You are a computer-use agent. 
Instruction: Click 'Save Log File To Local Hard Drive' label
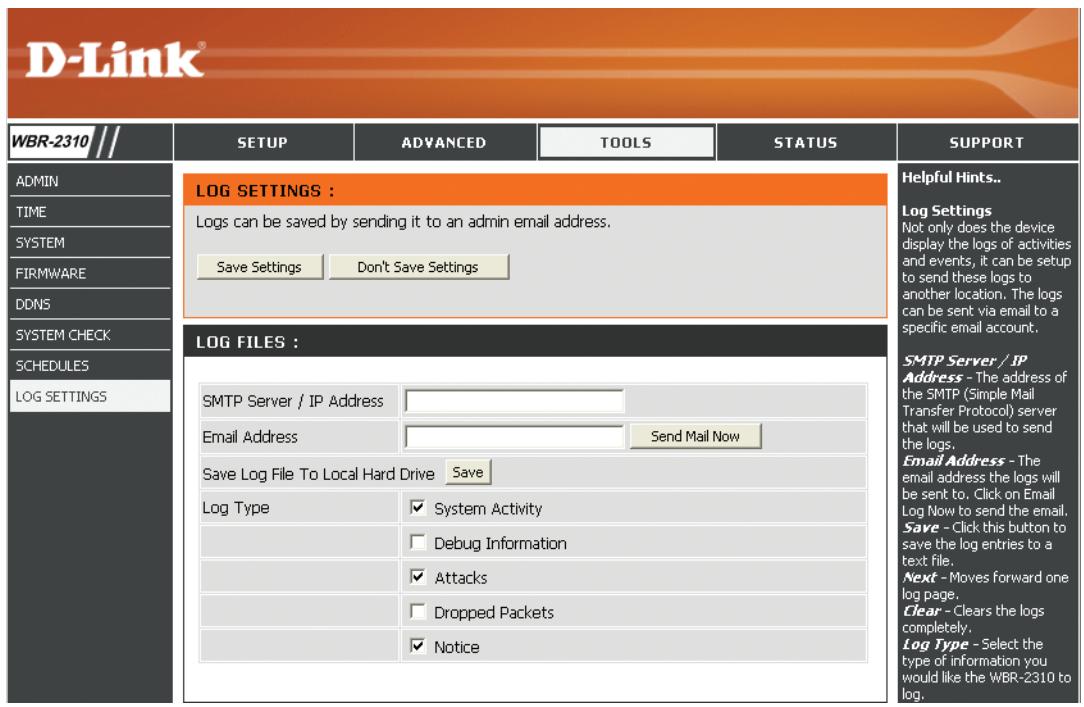tap(318, 474)
